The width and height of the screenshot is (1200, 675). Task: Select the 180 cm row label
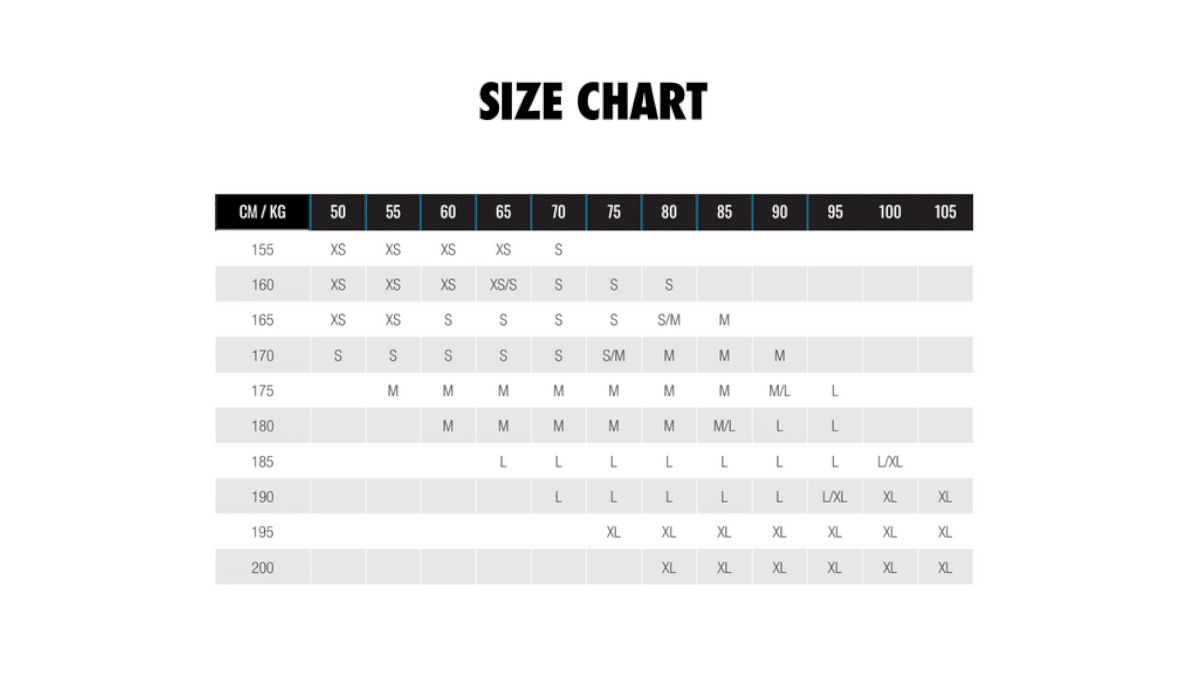[263, 427]
